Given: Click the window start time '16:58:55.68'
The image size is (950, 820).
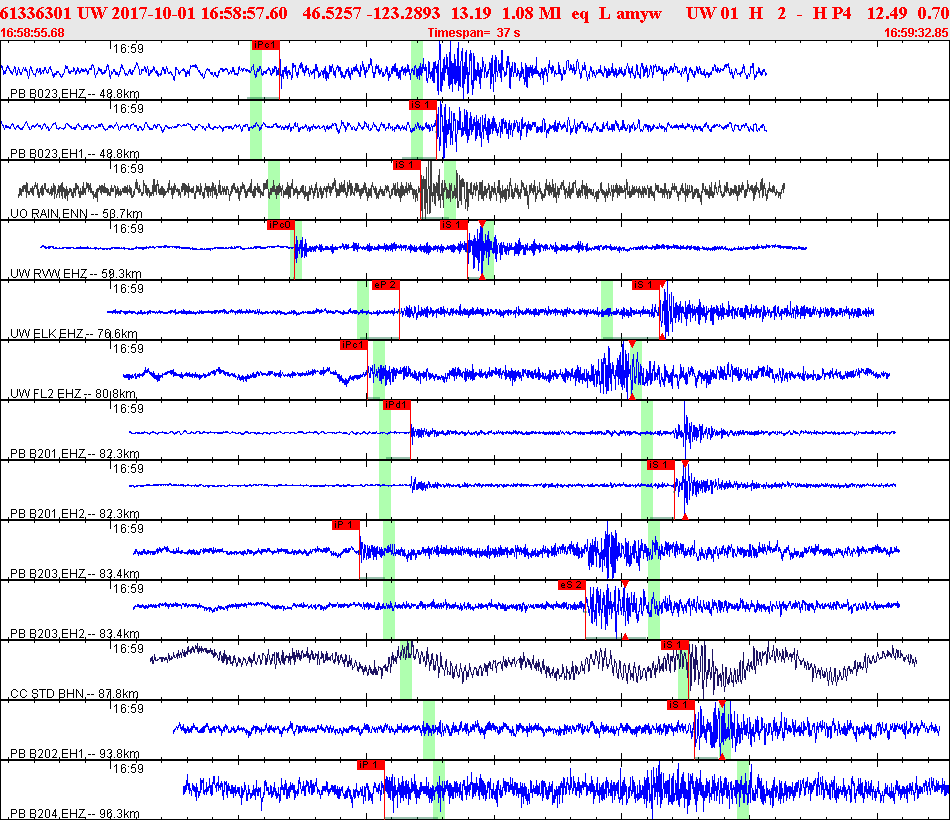Looking at the screenshot, I should pos(32,33).
